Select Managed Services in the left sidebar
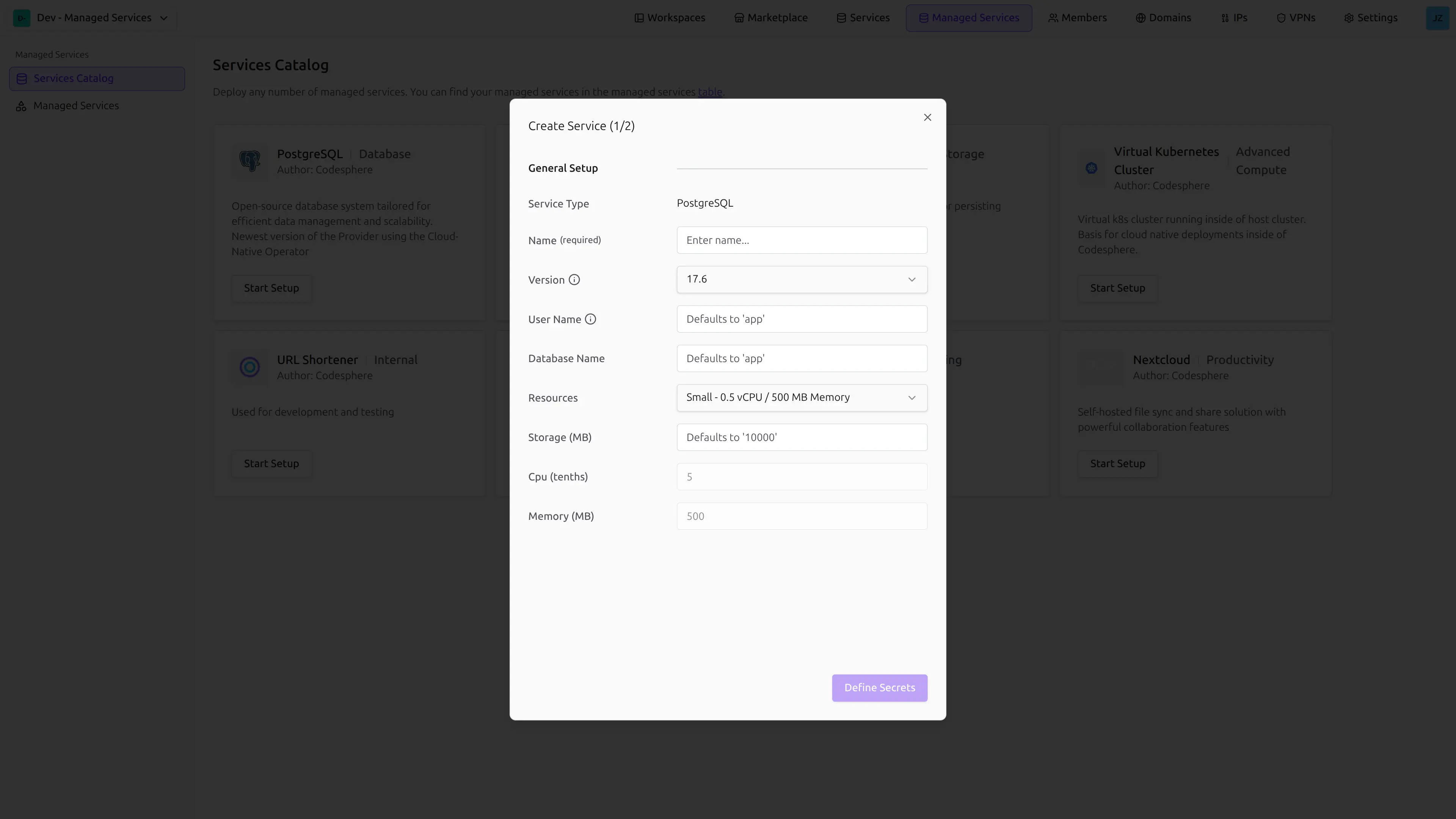The image size is (1456, 819). [x=75, y=106]
